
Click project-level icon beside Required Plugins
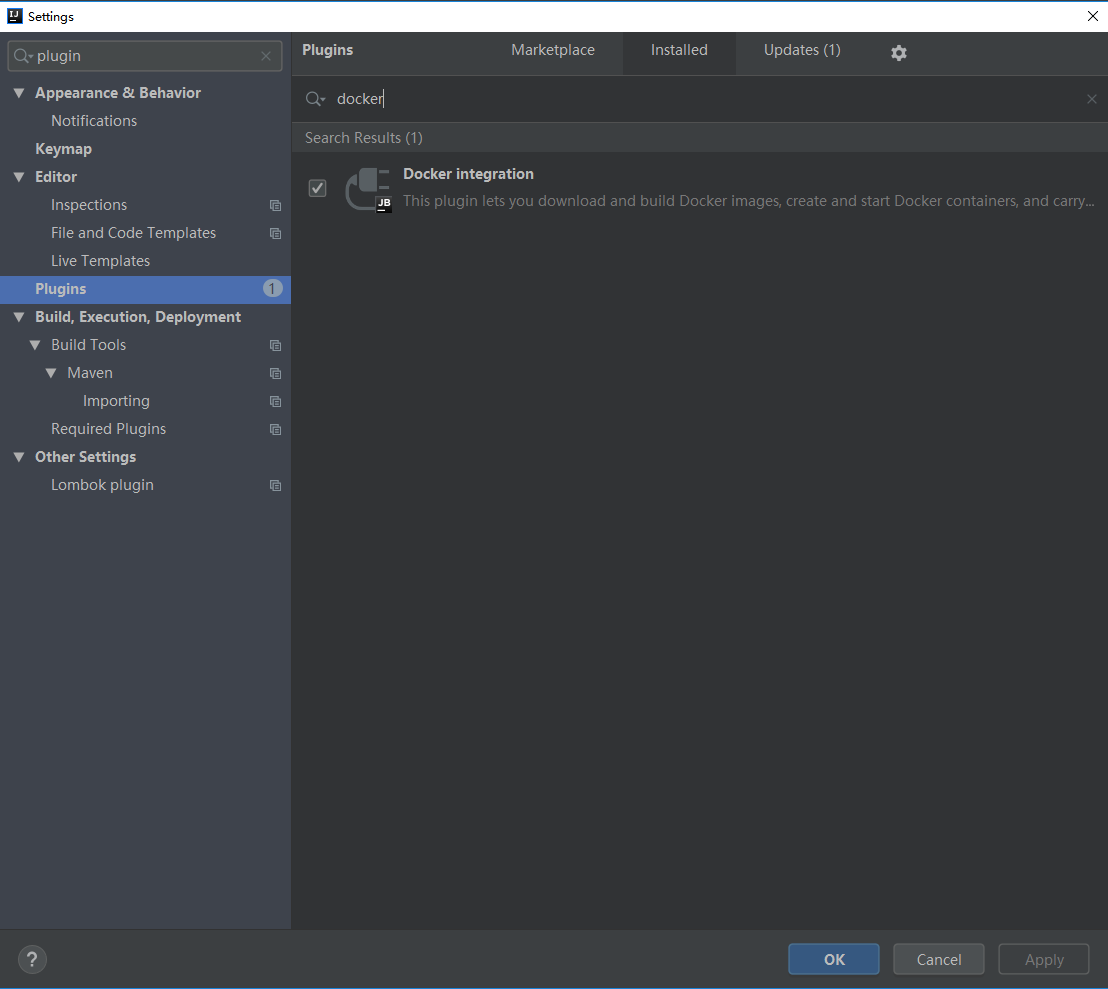tap(276, 430)
